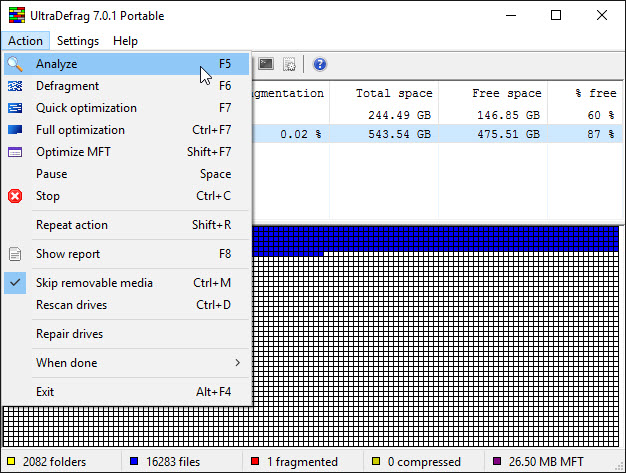Screen dimensions: 626x473
Task: Choose Stop menu entry
Action: pos(127,196)
